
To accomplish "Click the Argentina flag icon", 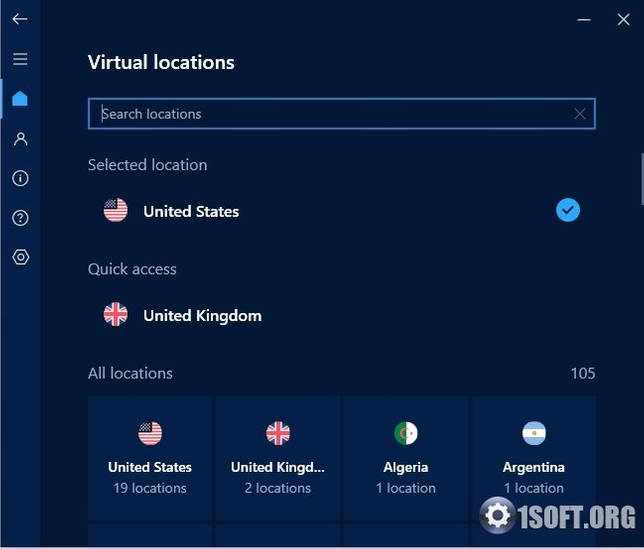I will pos(534,433).
